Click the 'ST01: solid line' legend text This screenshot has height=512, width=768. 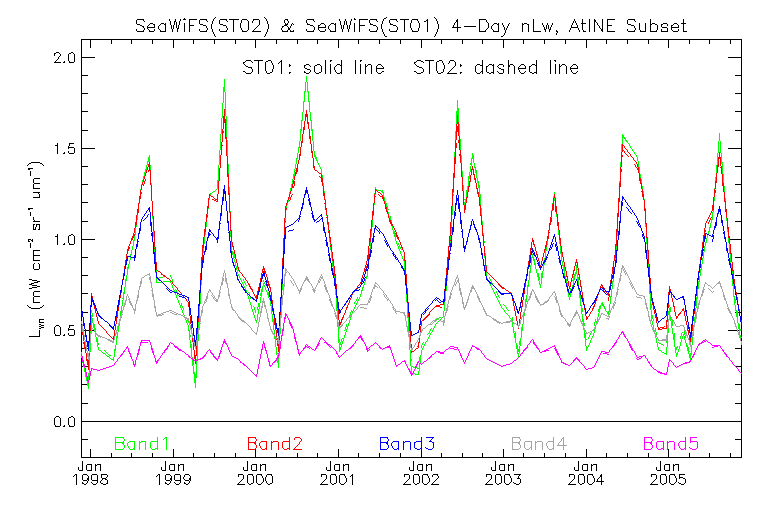point(313,68)
